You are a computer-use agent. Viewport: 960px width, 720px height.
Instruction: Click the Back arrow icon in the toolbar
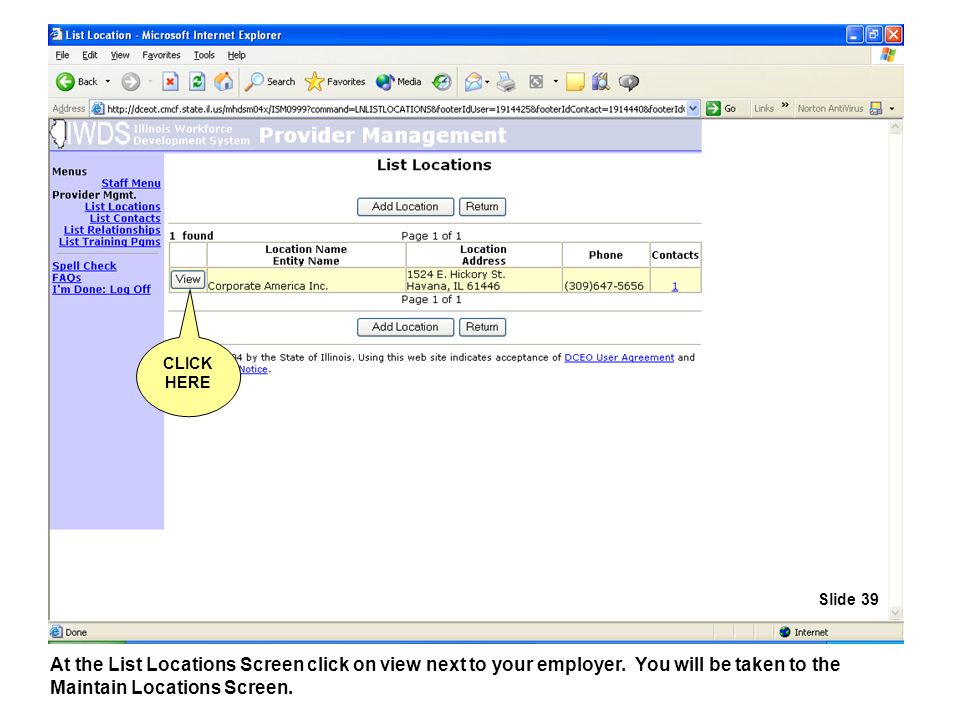click(65, 81)
